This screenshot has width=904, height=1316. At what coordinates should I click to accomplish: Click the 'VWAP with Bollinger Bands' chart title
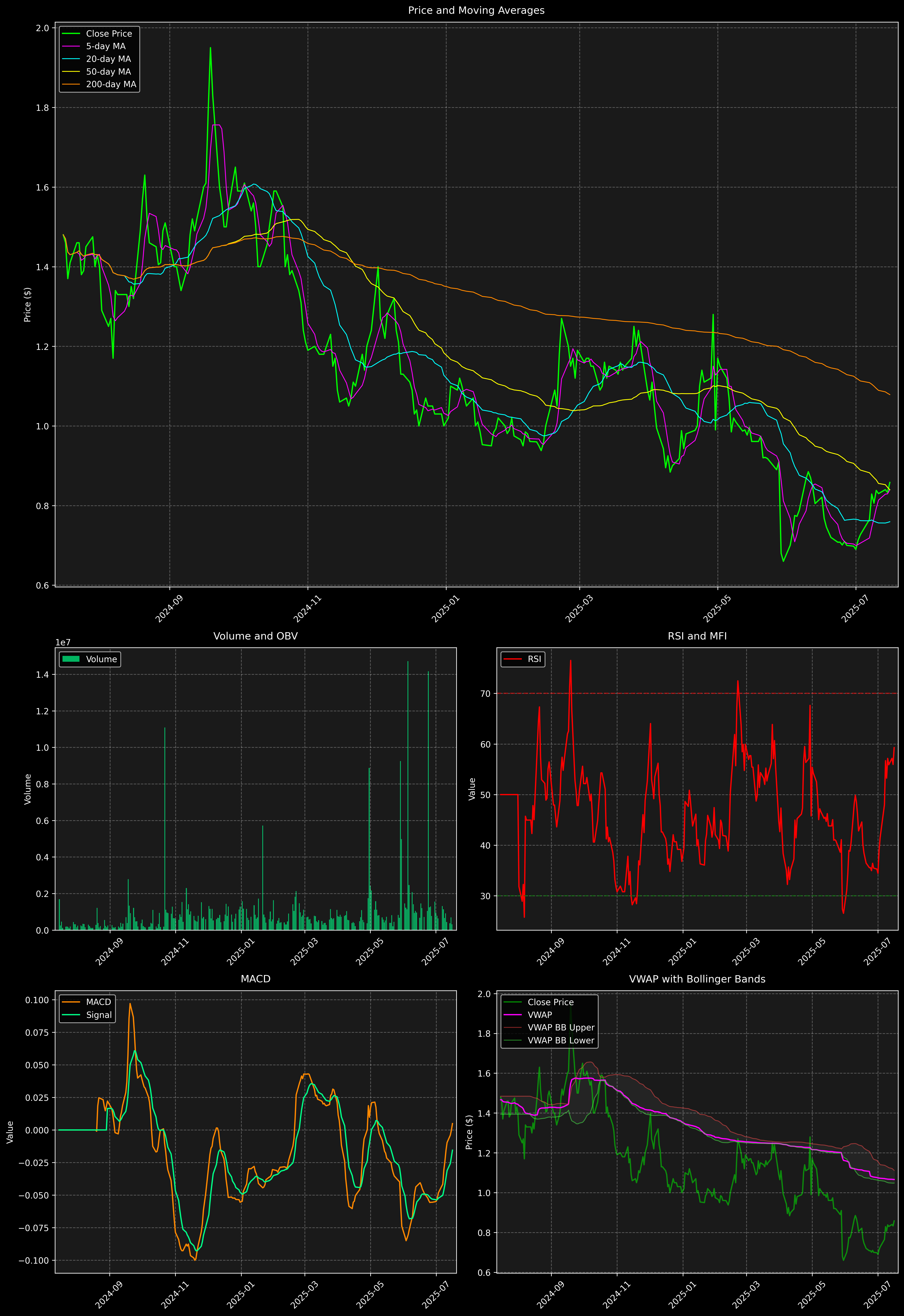tap(697, 979)
